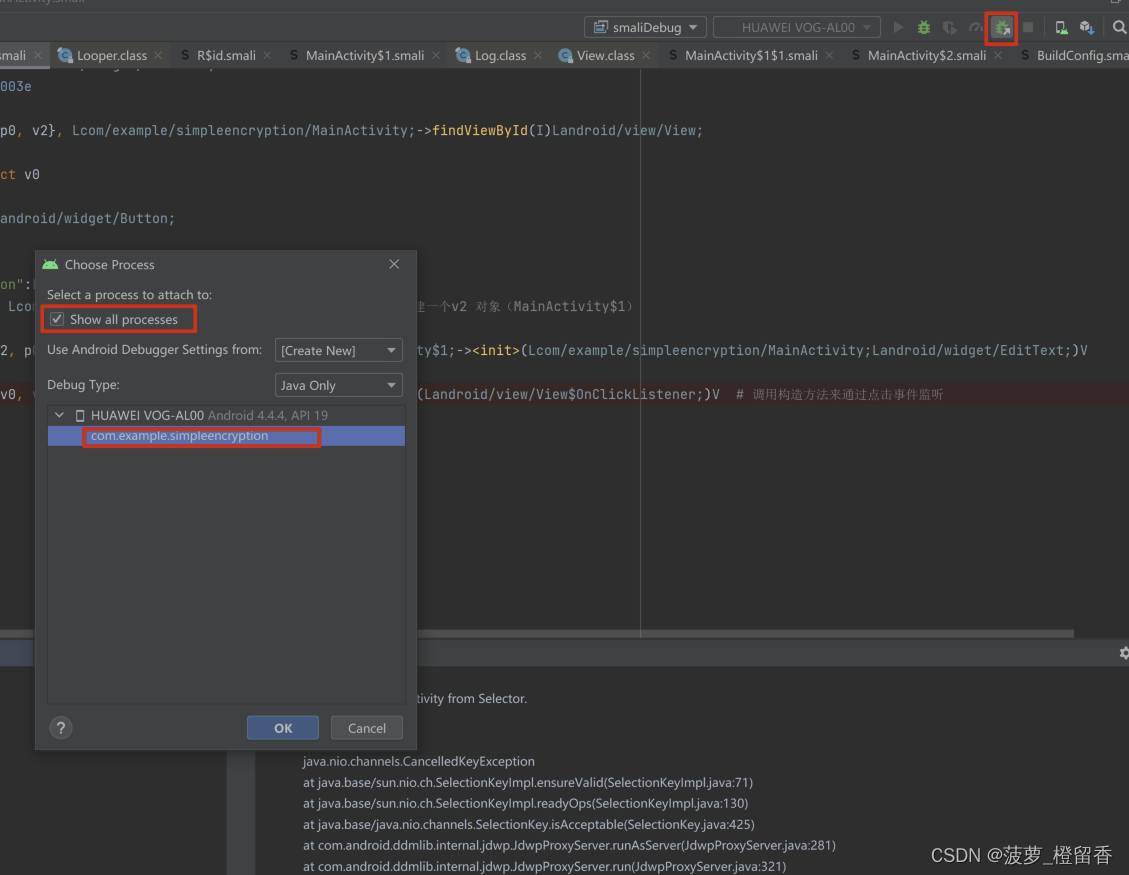Screen dimensions: 1129x875
Task: Close the R$id.smali tab
Action: pos(267,55)
